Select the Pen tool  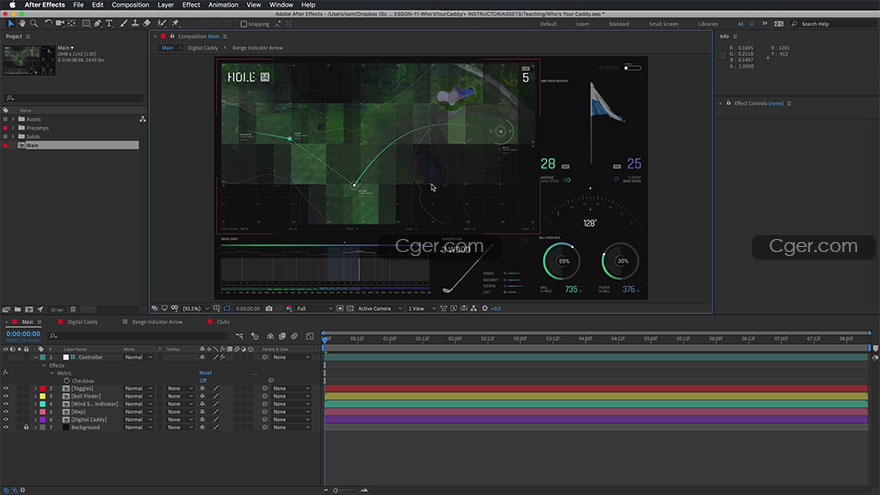(98, 24)
